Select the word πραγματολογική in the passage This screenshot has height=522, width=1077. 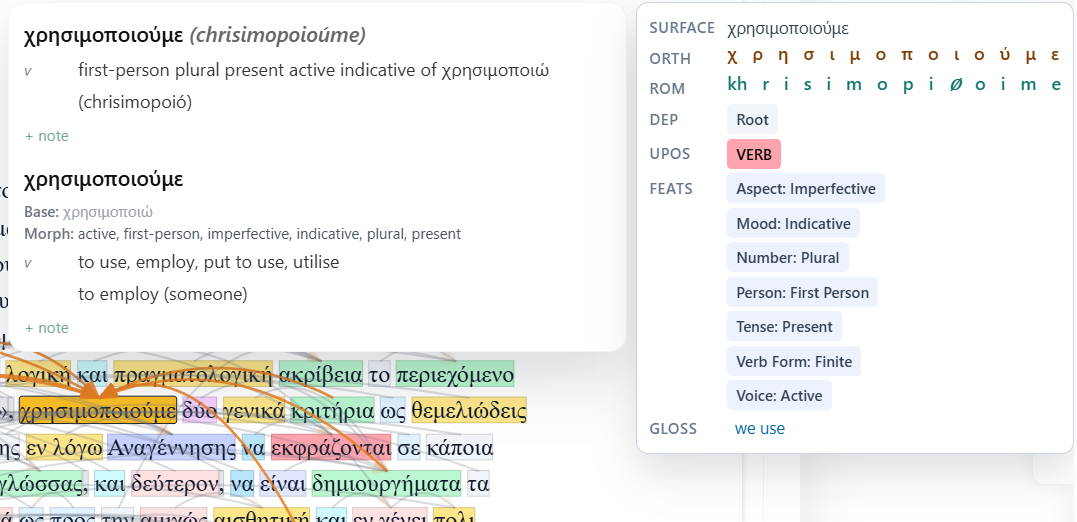pyautogui.click(x=193, y=375)
